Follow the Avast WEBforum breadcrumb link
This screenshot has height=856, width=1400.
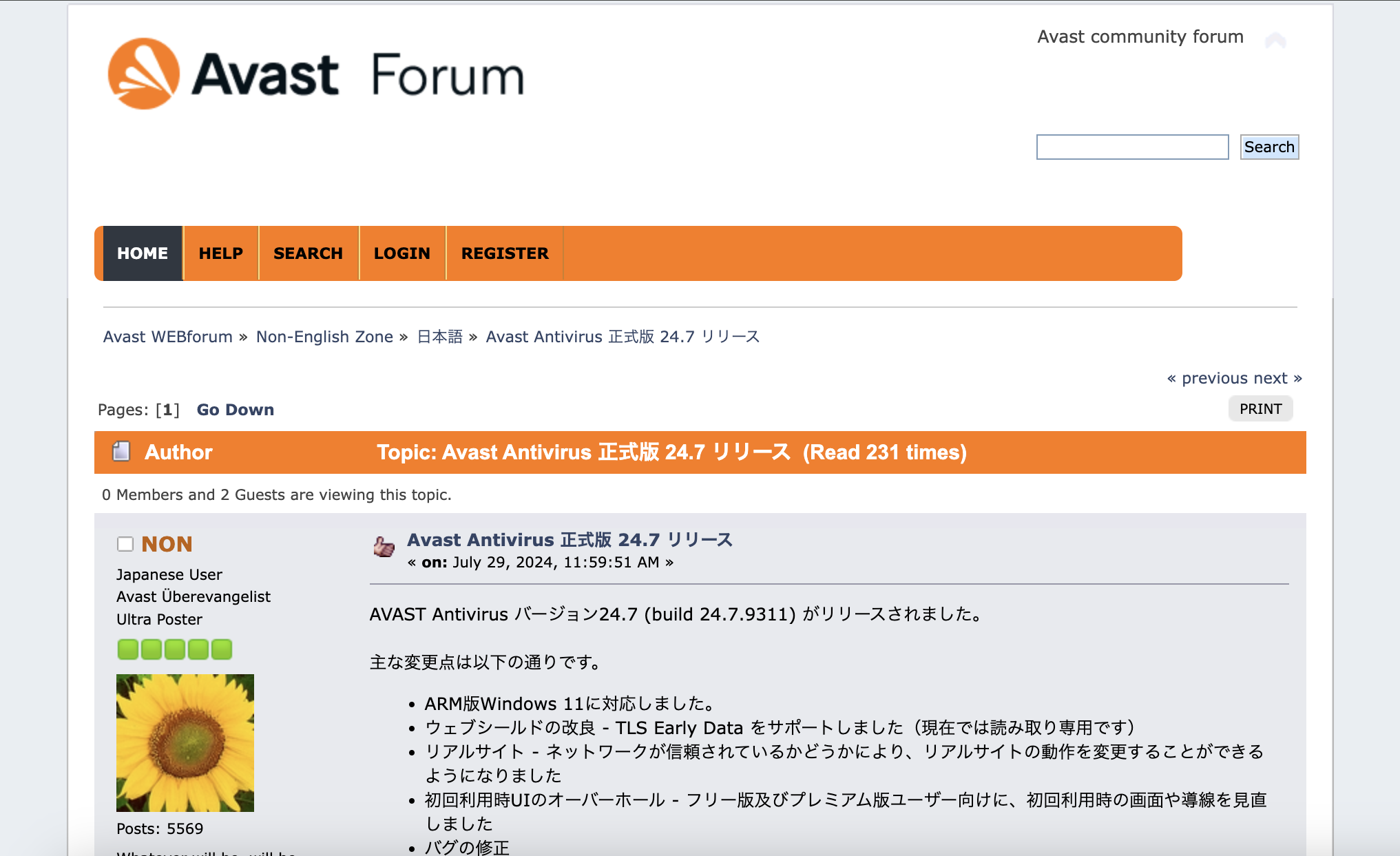click(167, 337)
